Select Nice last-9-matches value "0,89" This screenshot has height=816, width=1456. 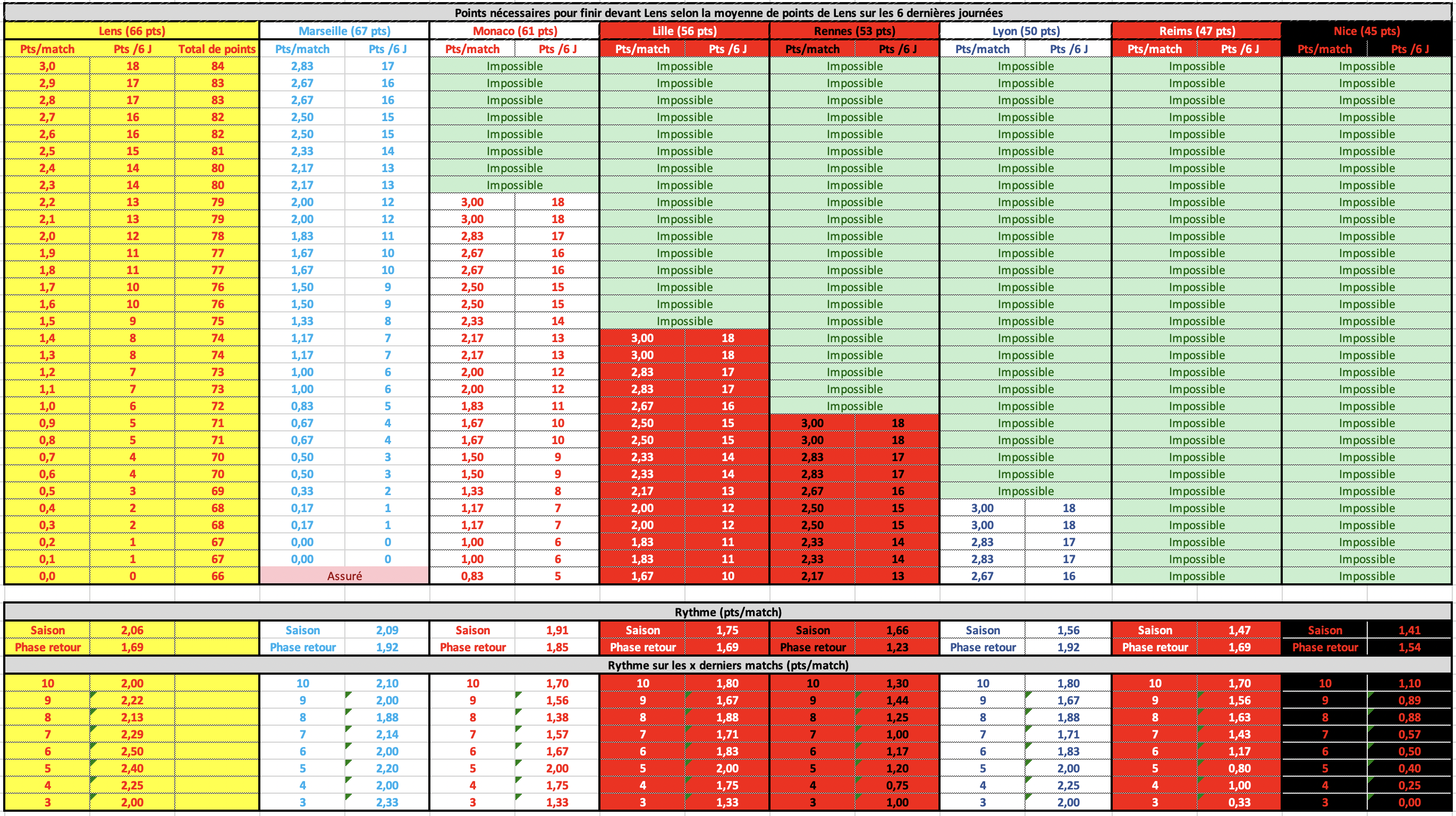[1410, 700]
